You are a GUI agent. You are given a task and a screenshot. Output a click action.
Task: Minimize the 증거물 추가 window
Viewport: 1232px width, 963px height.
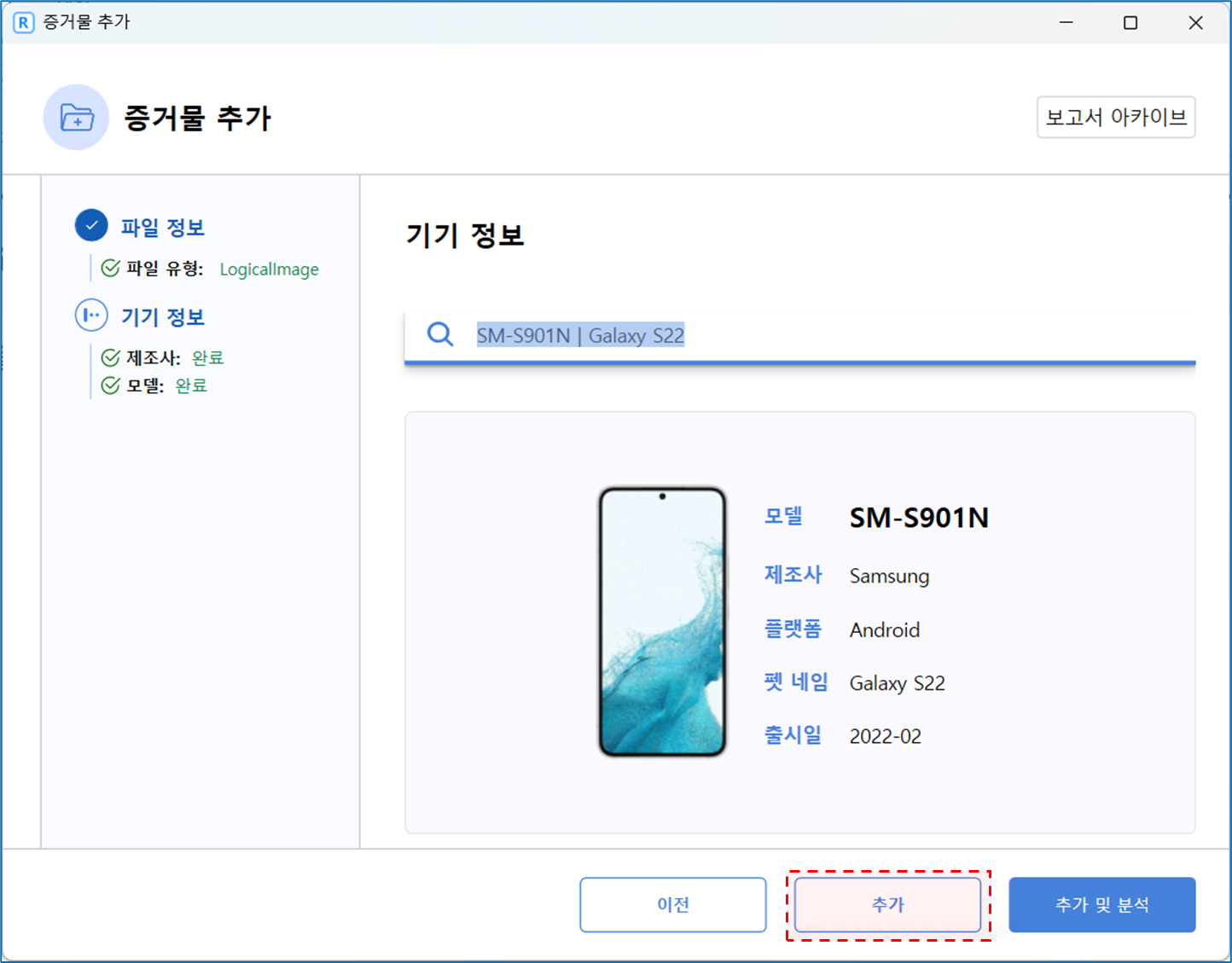[1066, 22]
